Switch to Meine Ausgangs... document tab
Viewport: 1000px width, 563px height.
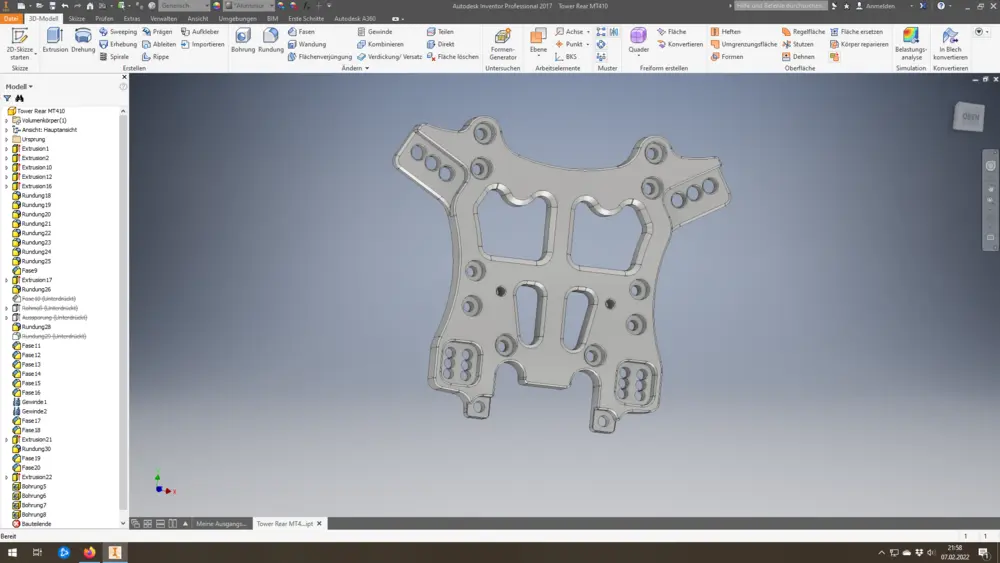[221, 523]
